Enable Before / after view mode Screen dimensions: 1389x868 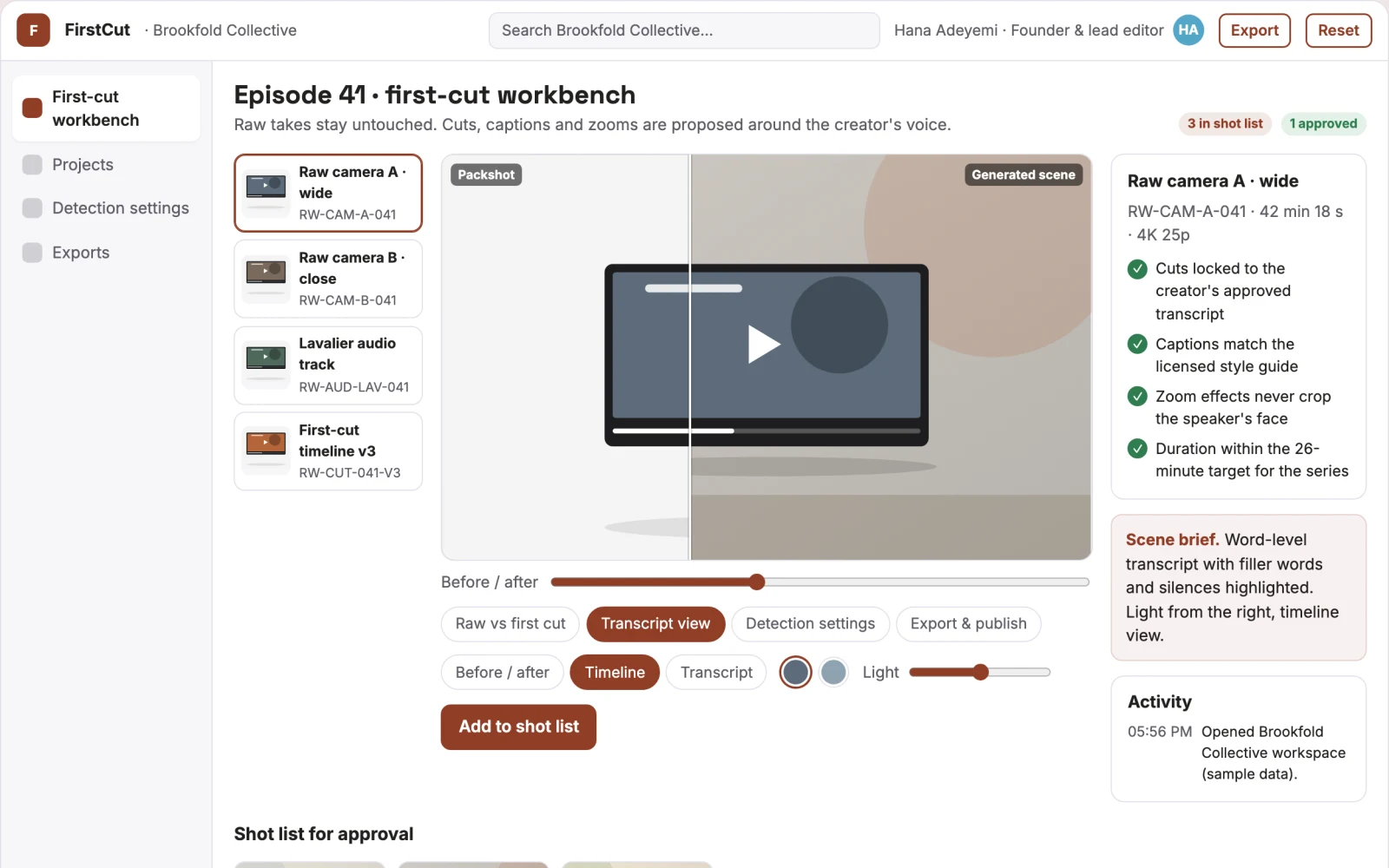(x=502, y=673)
